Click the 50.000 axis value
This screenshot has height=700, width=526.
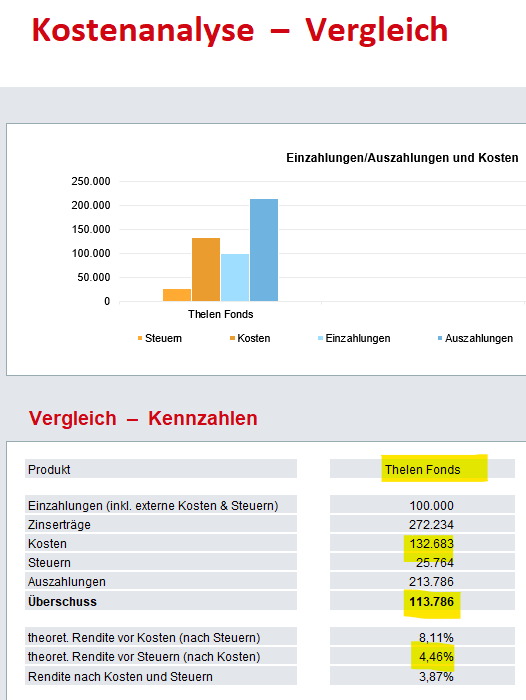coord(94,277)
